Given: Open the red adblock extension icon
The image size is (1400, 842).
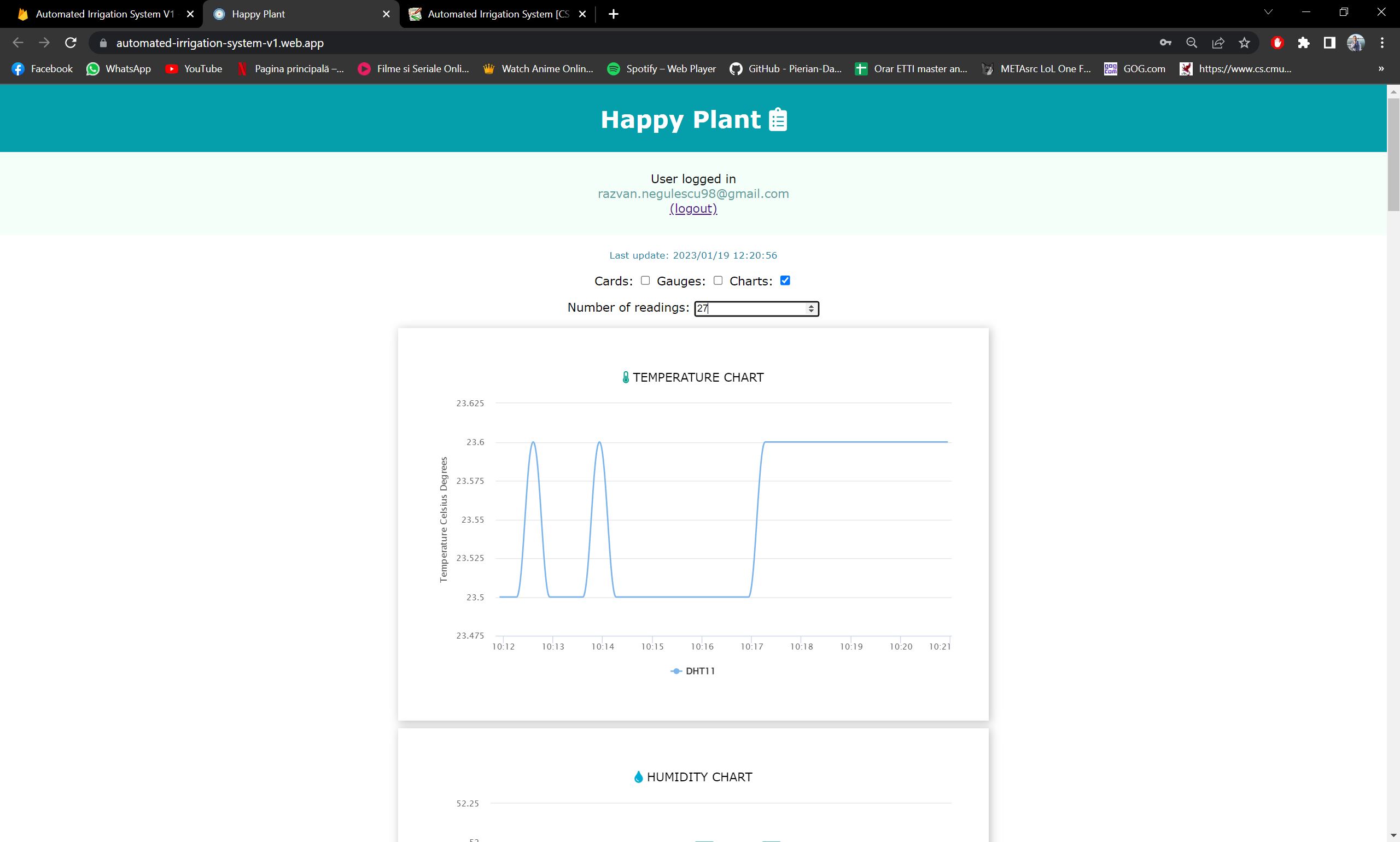Looking at the screenshot, I should pos(1277,43).
